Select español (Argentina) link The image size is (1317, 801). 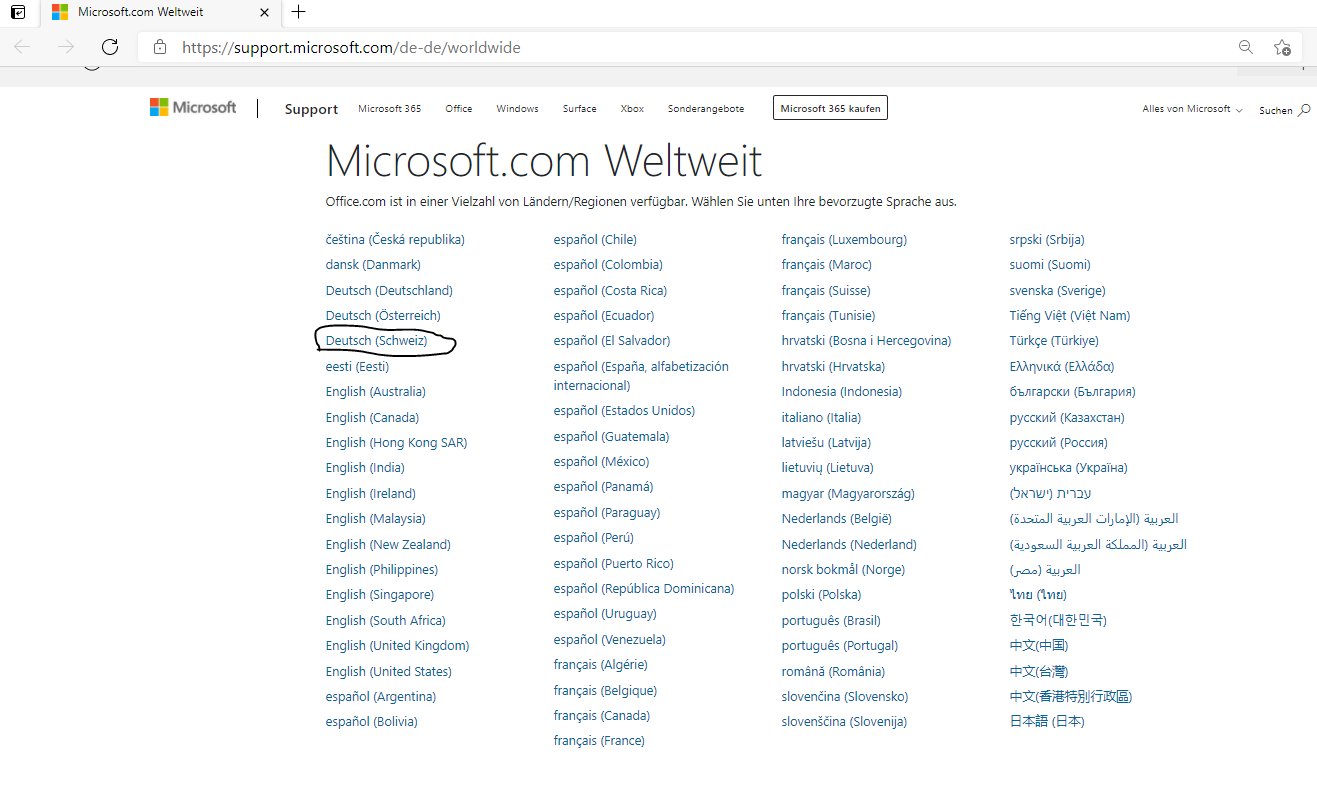[x=380, y=697]
